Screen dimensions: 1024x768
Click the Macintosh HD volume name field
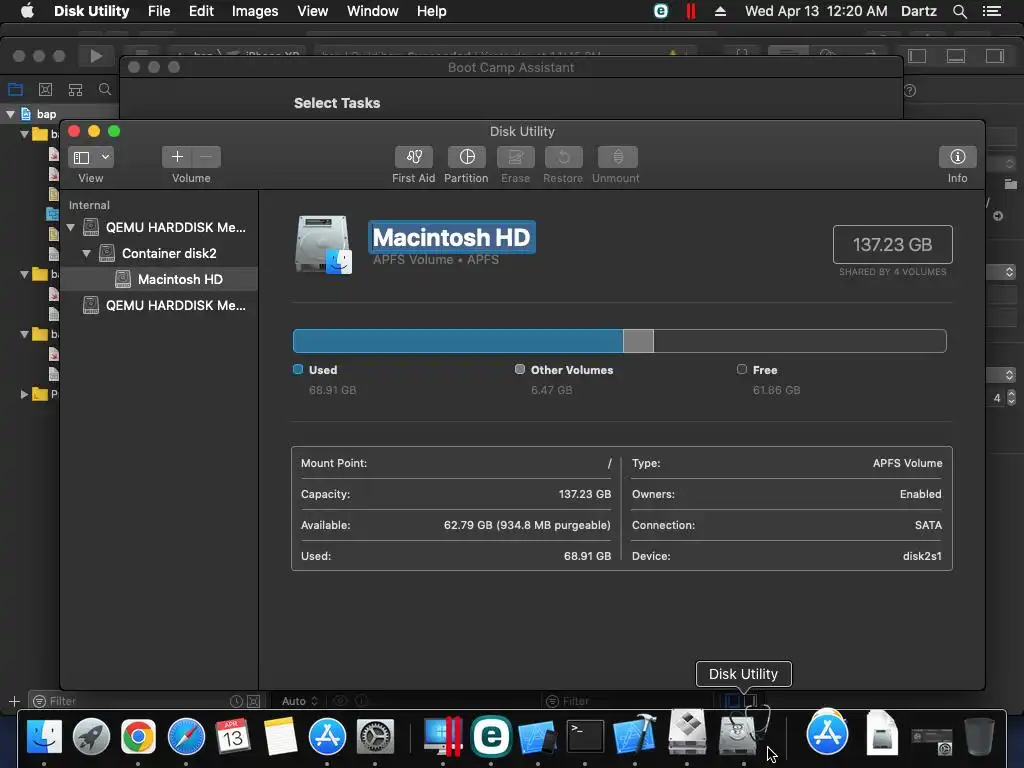coord(451,238)
